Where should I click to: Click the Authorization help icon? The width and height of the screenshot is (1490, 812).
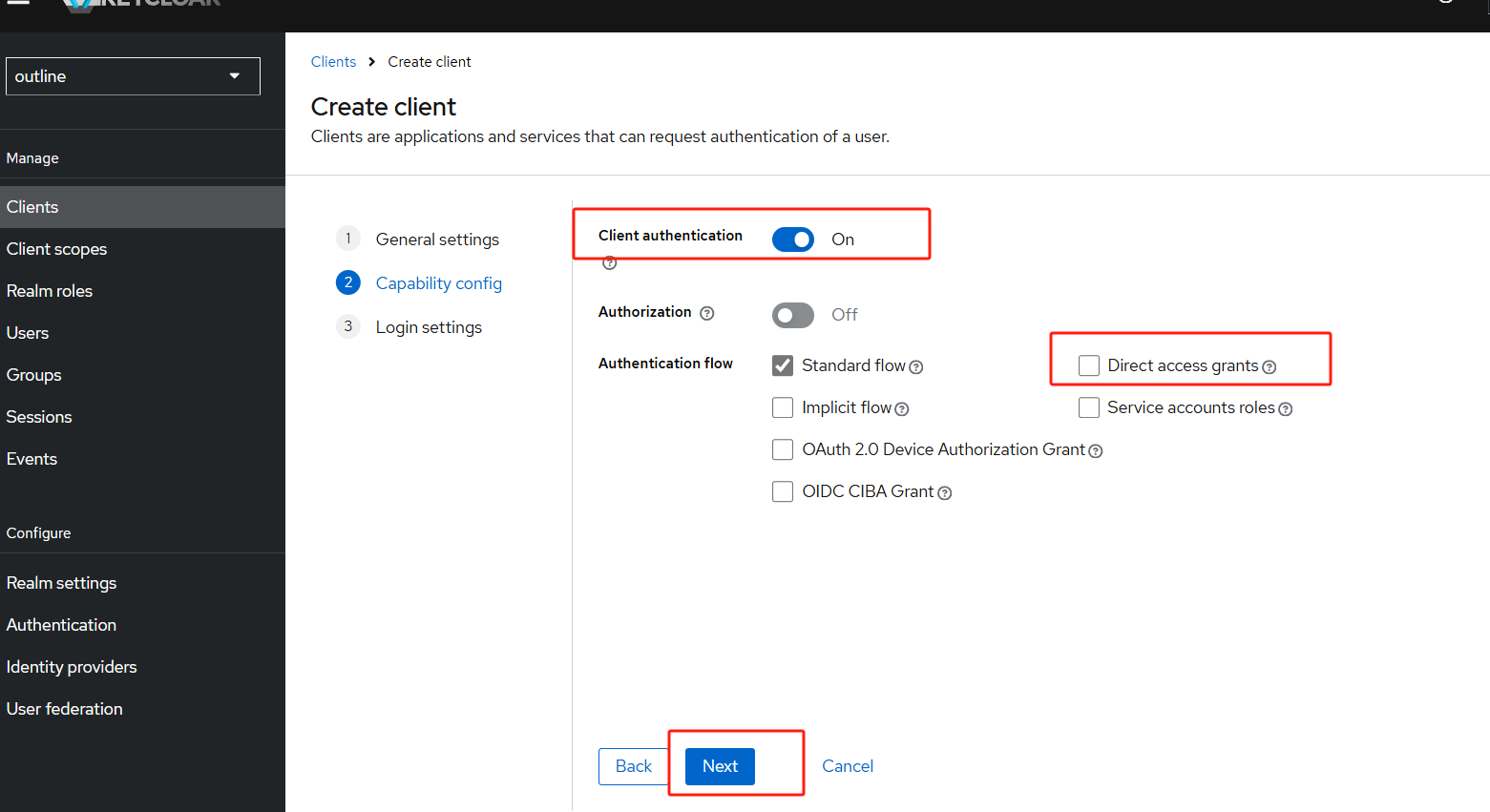tap(707, 313)
